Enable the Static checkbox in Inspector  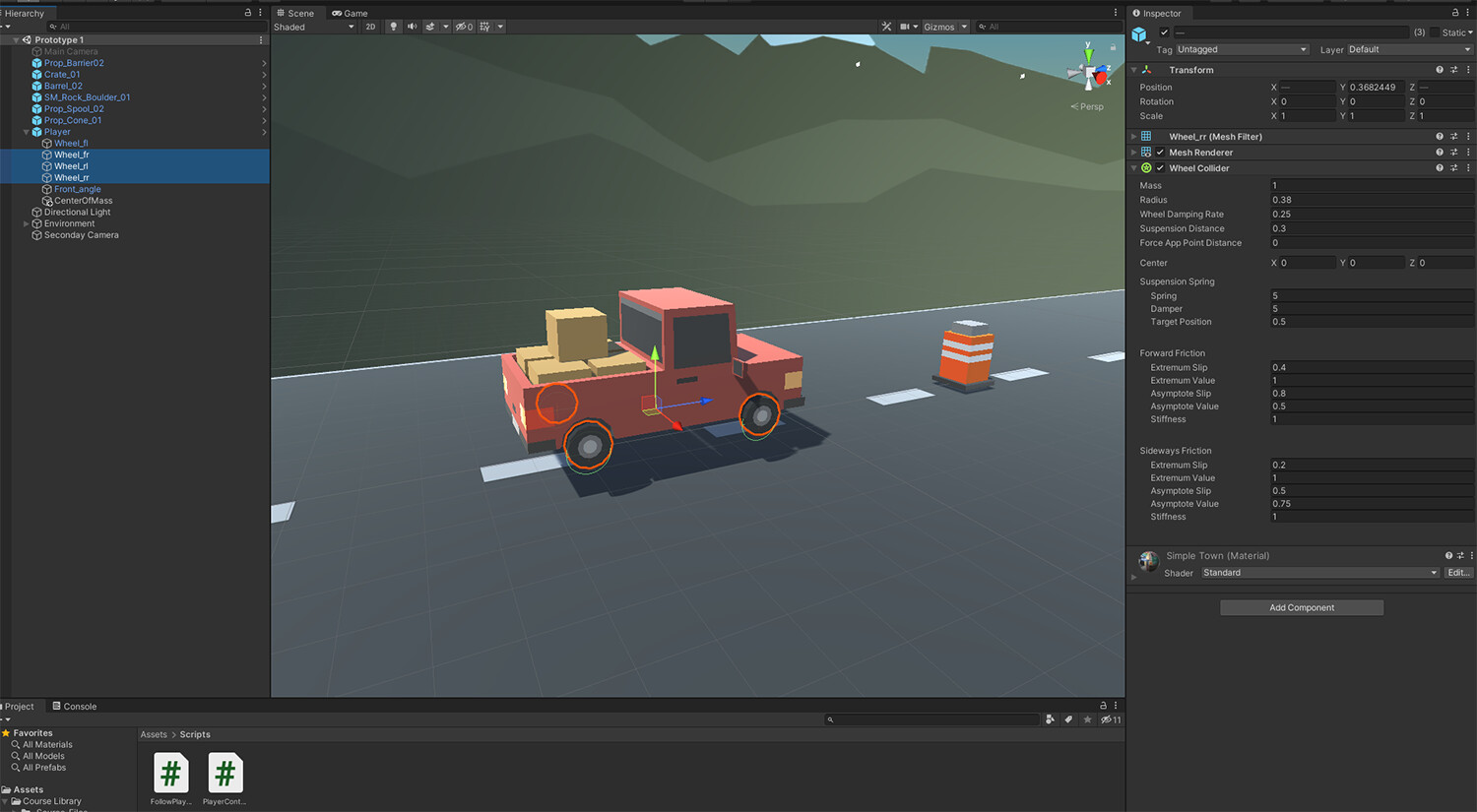tap(1435, 32)
